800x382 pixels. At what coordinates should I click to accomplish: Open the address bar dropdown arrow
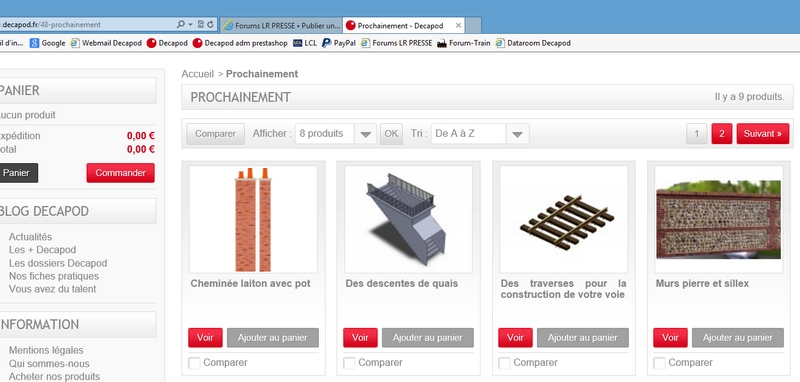pyautogui.click(x=191, y=24)
